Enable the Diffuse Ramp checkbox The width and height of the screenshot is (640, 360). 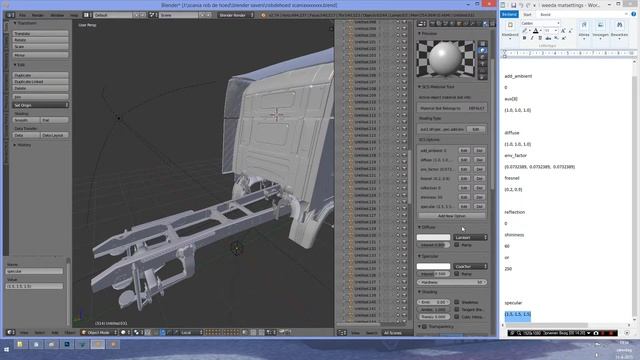click(457, 245)
